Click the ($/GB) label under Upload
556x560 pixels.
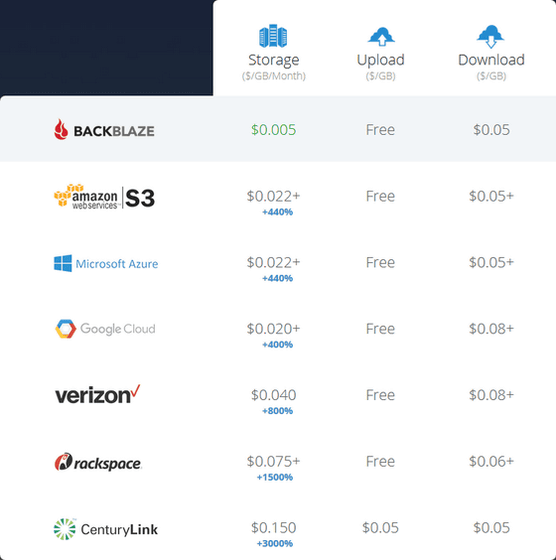click(381, 76)
